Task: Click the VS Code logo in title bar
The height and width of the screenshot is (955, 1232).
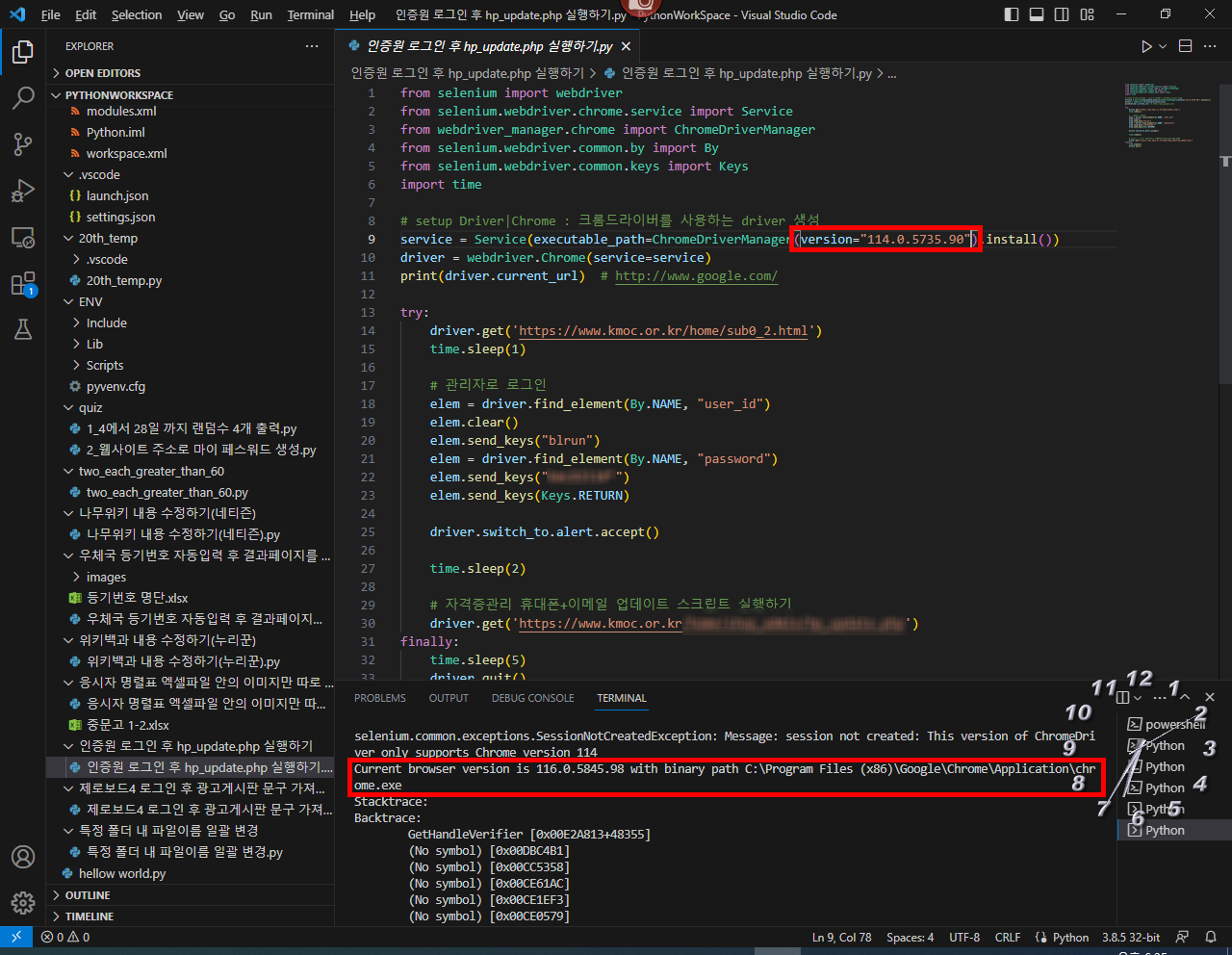Action: point(16,14)
